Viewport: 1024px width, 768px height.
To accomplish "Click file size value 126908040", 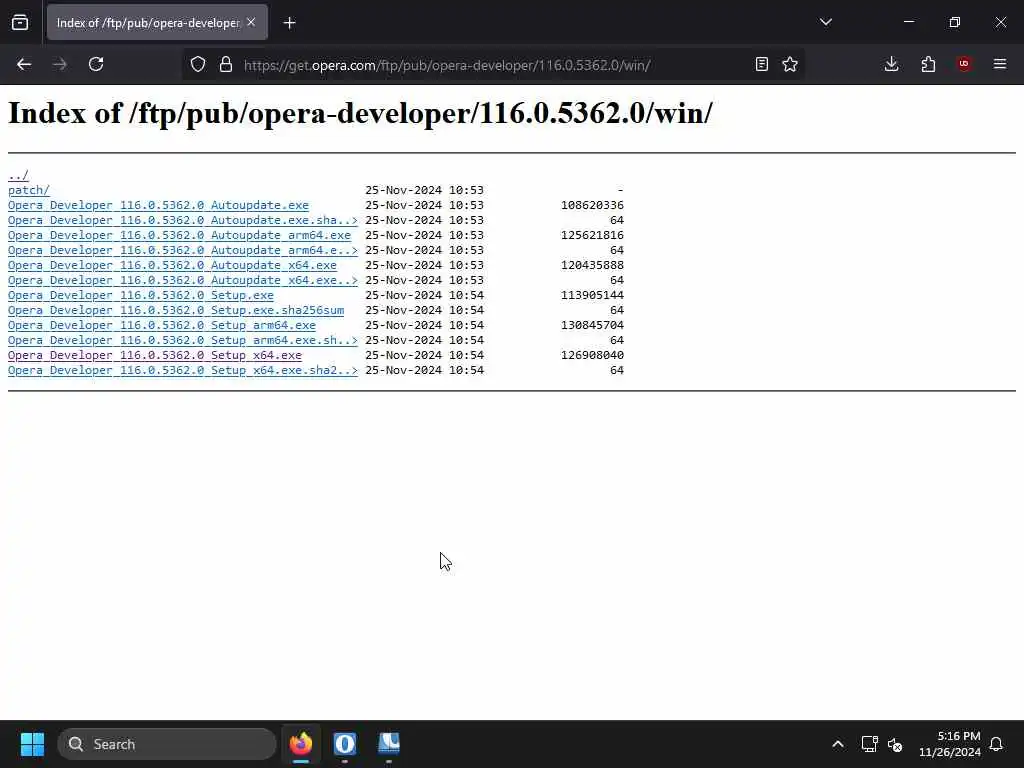I will tap(592, 355).
